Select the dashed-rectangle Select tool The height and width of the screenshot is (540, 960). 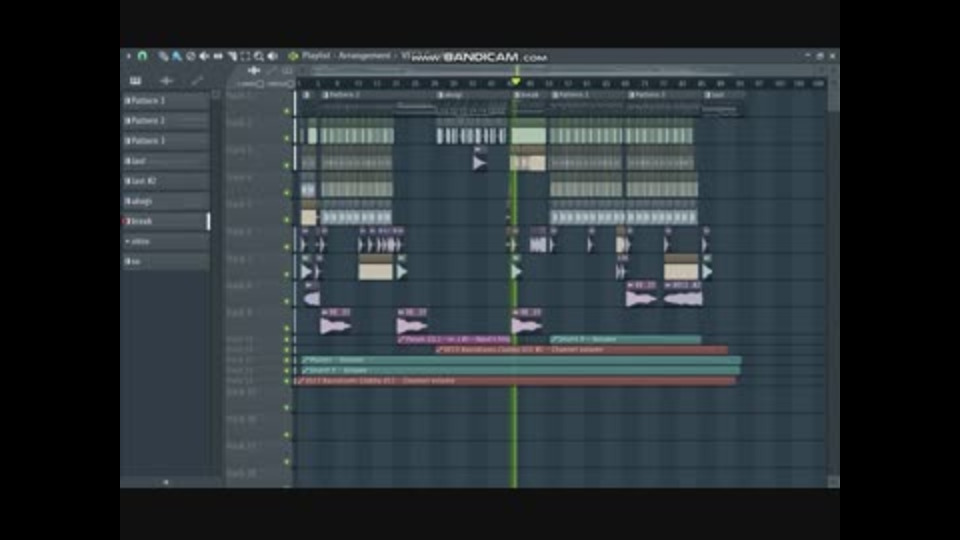(x=246, y=56)
